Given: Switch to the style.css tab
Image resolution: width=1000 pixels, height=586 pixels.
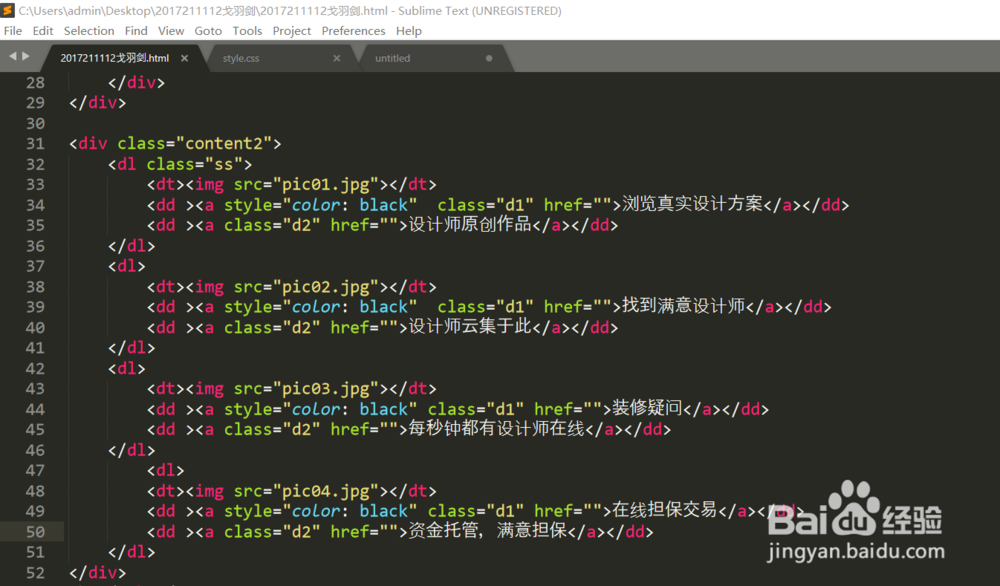Looking at the screenshot, I should click(241, 58).
